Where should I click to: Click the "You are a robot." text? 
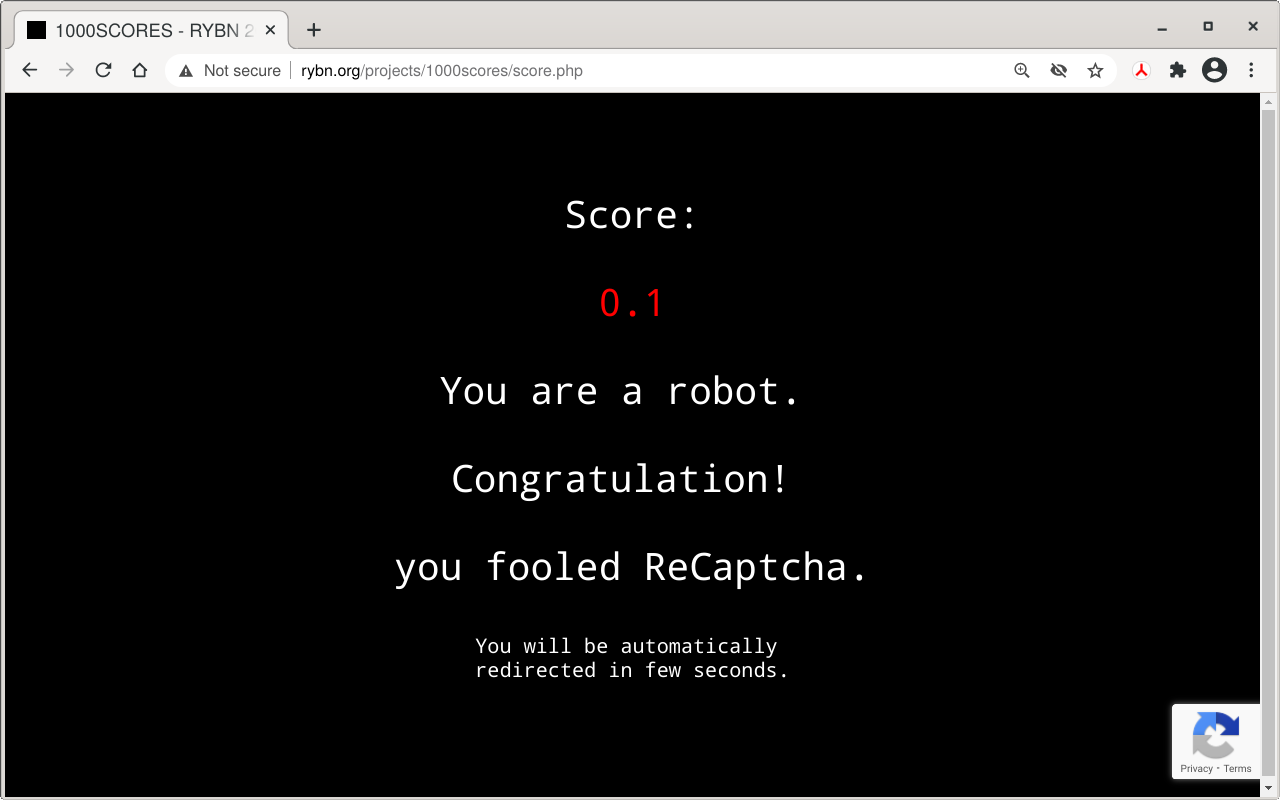[620, 391]
